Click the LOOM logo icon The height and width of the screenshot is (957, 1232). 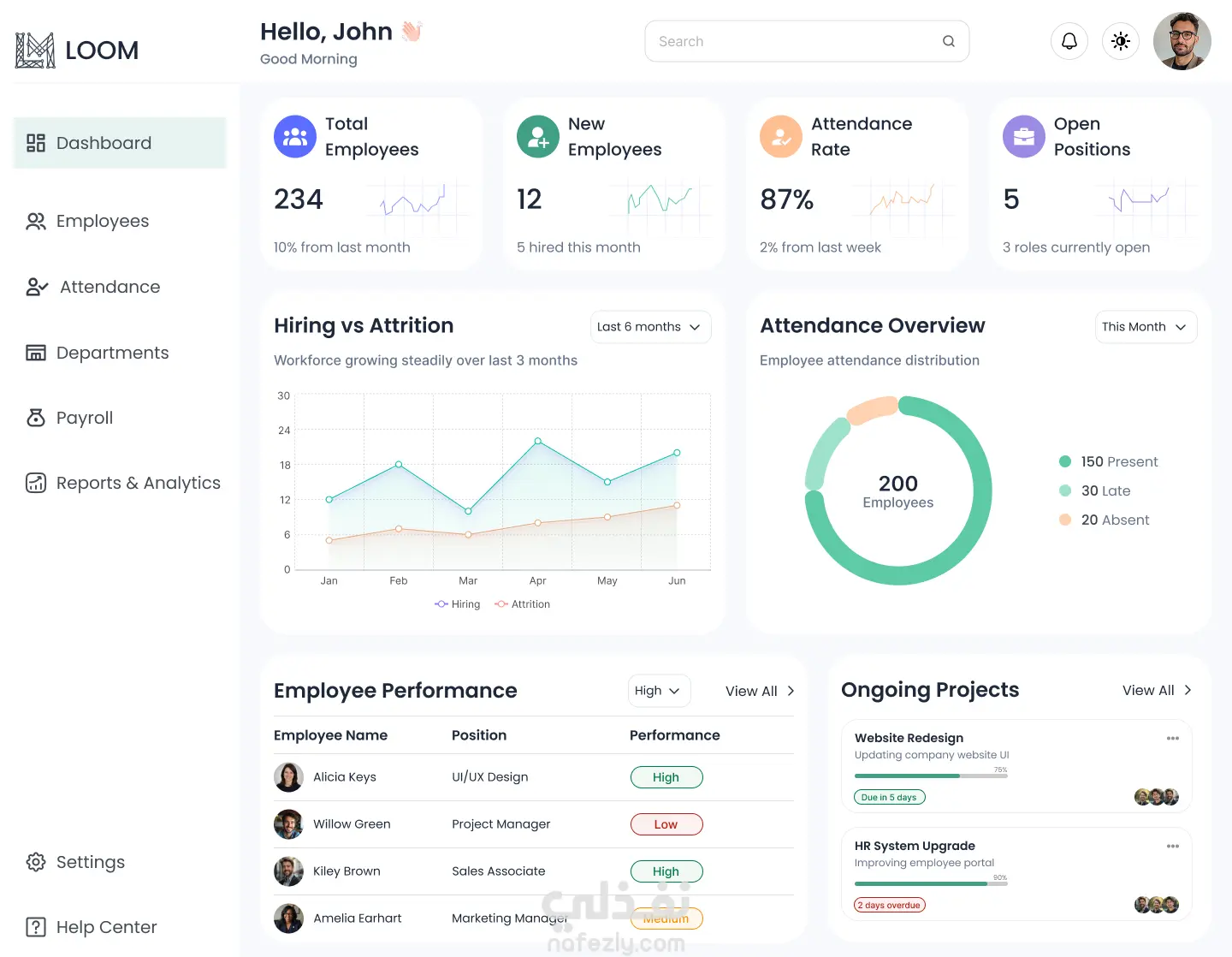(x=35, y=51)
